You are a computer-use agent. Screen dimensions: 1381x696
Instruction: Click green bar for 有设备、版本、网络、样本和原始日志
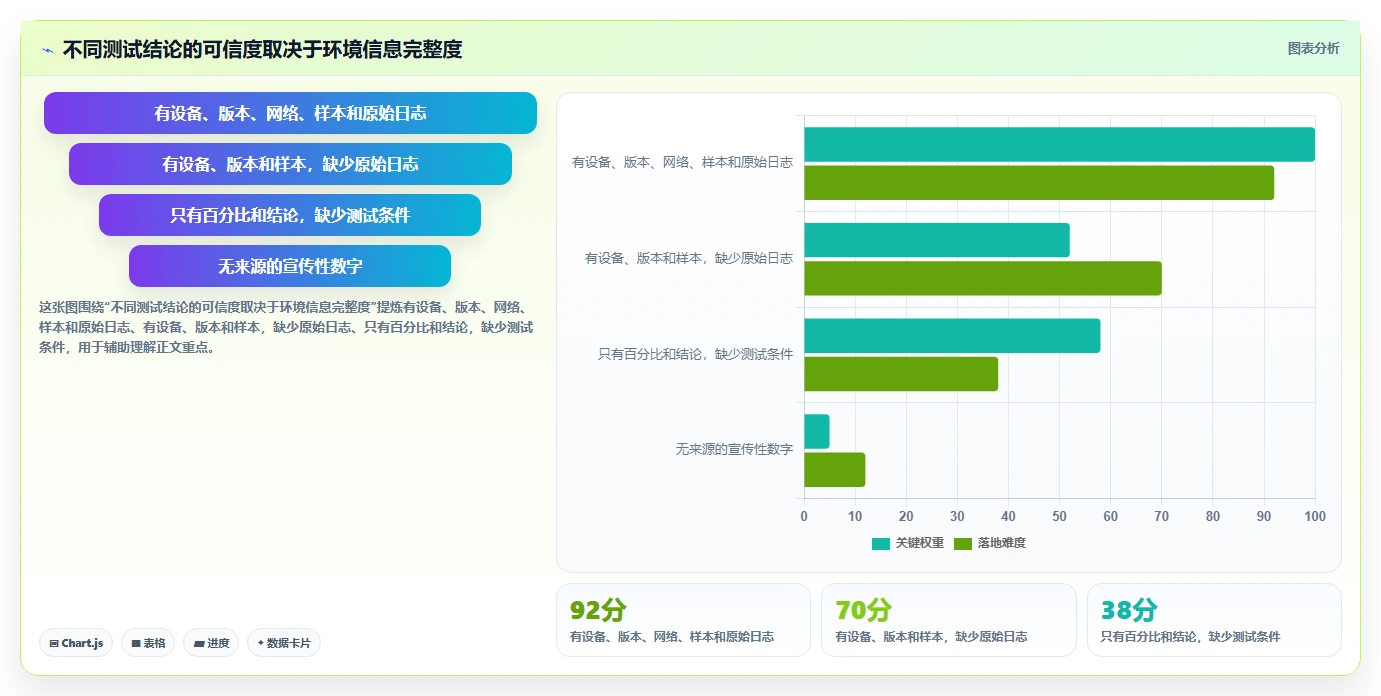point(1039,183)
